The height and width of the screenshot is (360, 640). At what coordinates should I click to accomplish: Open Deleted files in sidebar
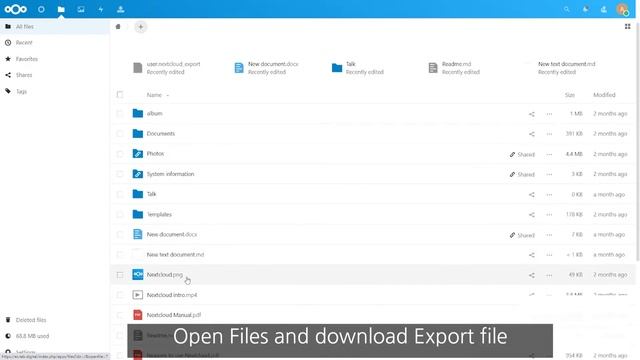(x=55, y=320)
